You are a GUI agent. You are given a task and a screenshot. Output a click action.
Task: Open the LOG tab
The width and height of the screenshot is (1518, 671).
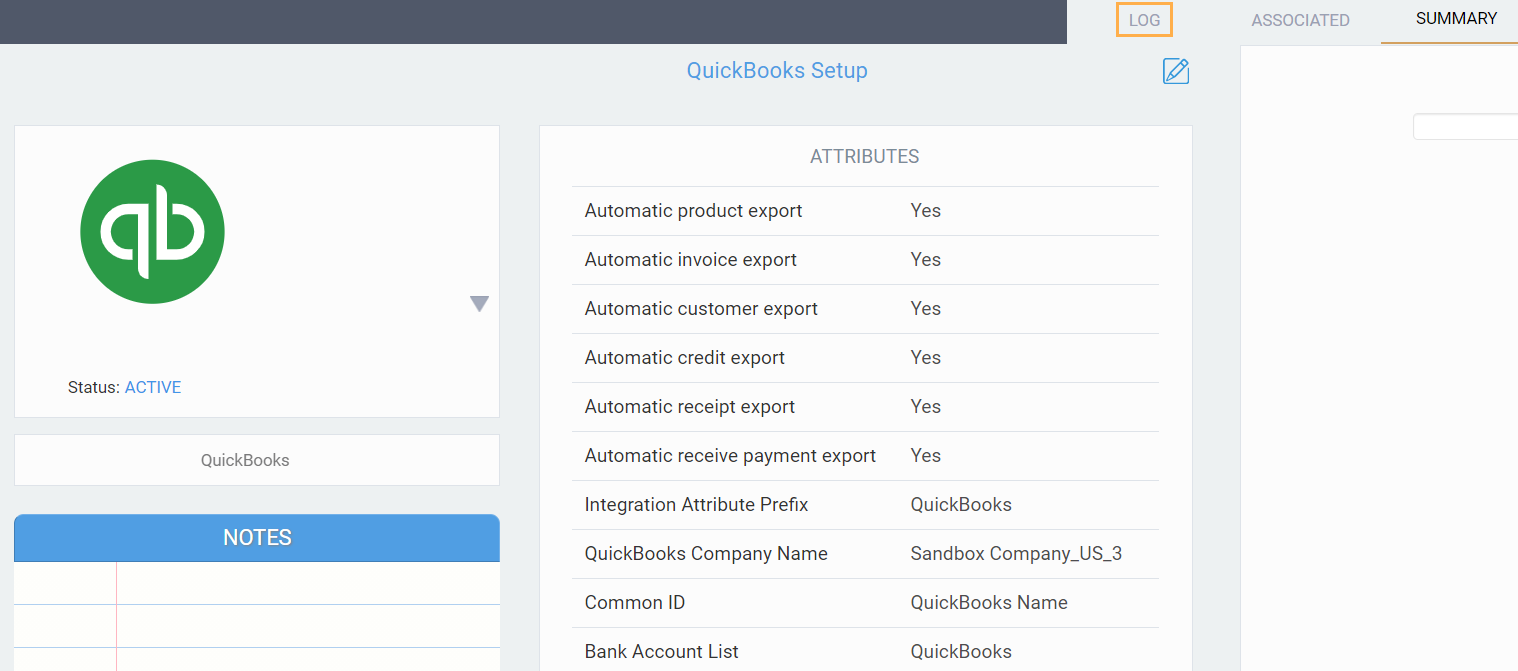1144,20
